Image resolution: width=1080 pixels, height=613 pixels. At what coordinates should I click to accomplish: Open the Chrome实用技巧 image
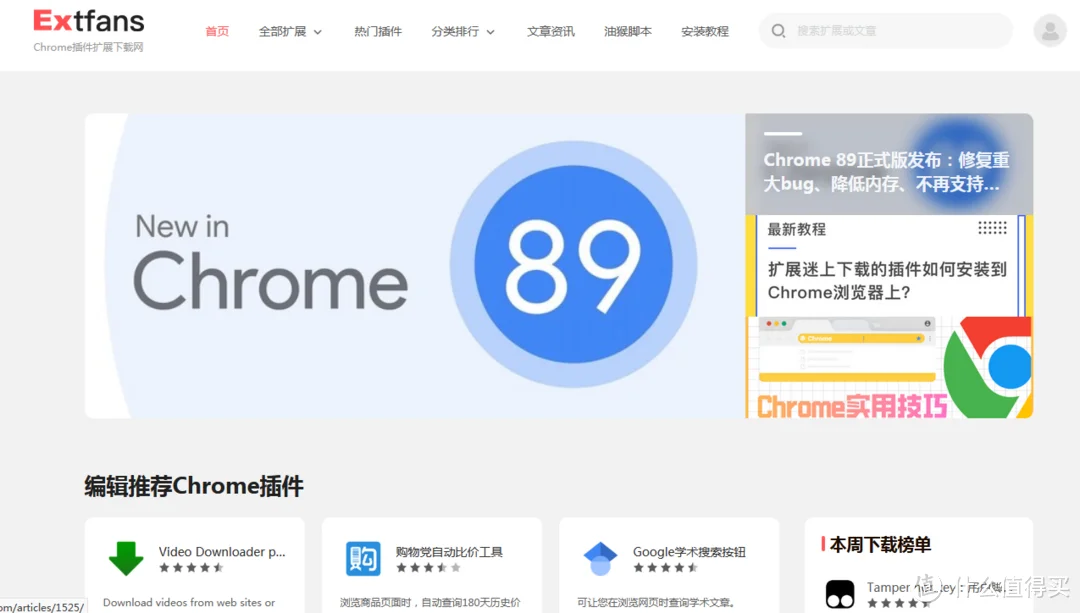(889, 367)
